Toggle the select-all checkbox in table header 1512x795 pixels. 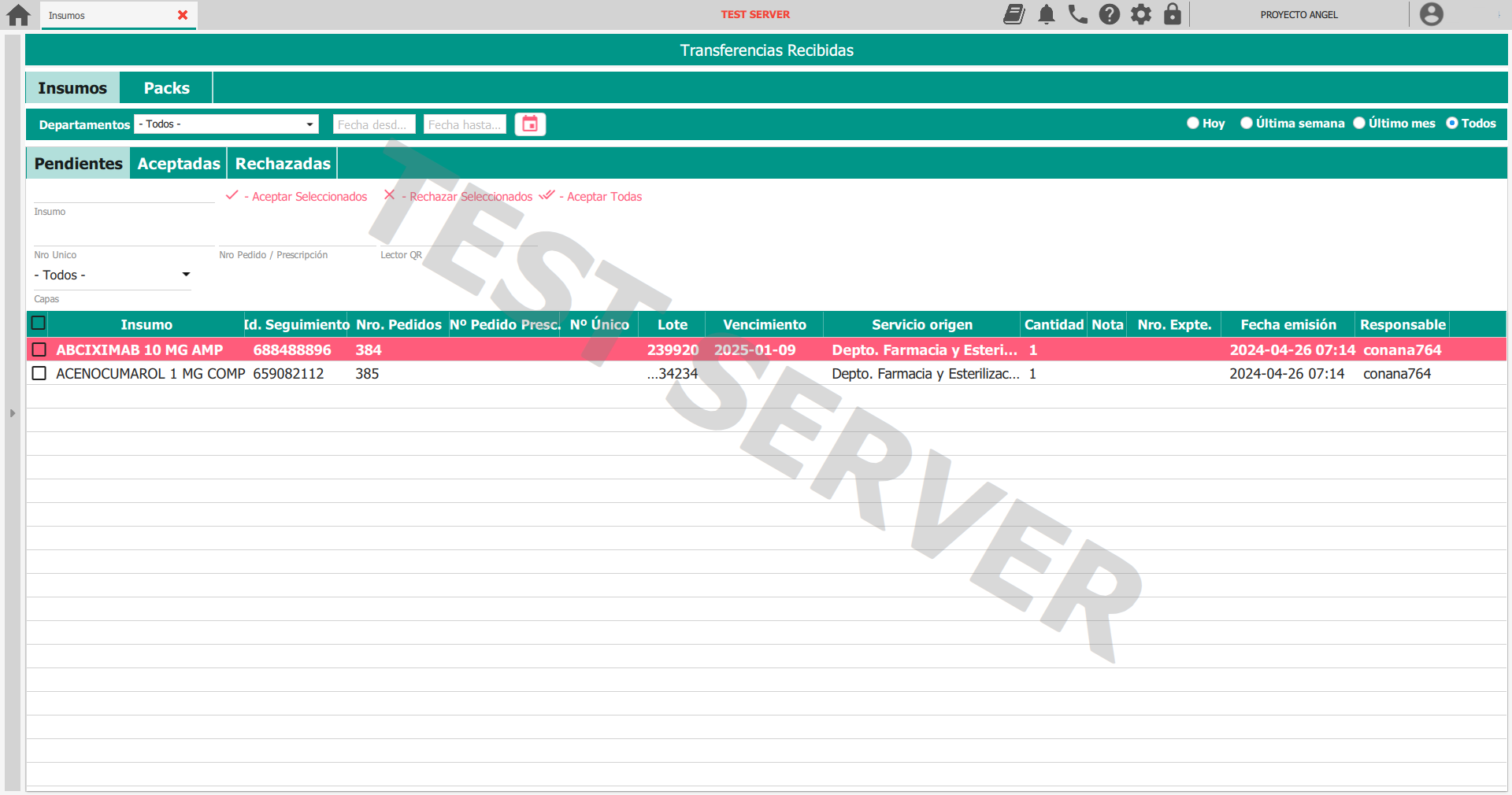[38, 323]
